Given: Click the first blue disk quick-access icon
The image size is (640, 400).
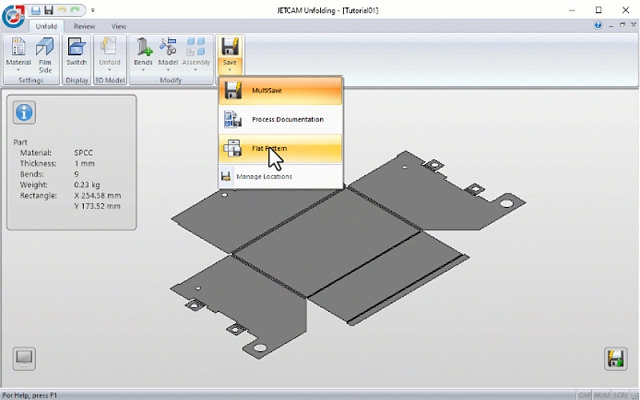Looking at the screenshot, I should 36,10.
